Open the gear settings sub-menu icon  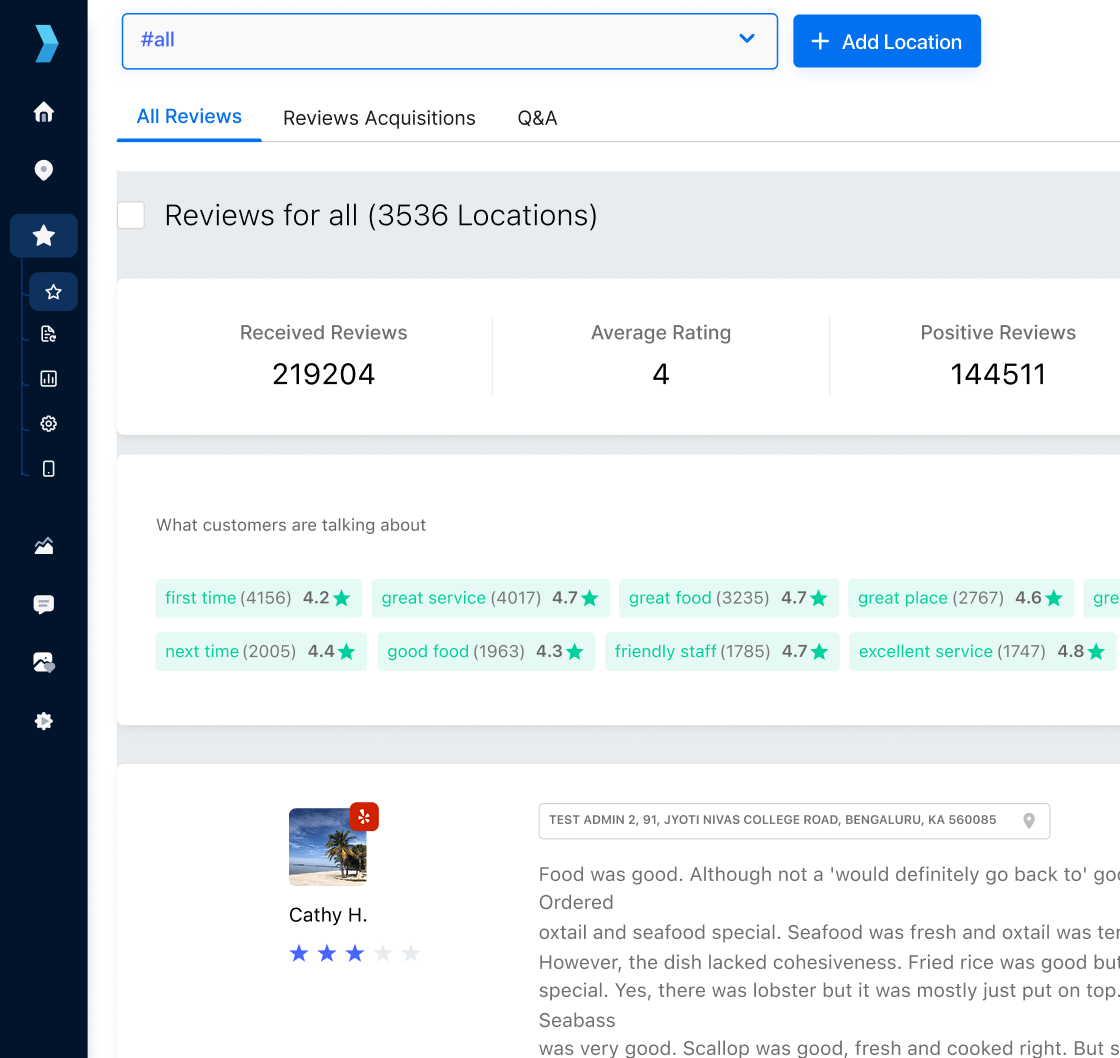pyautogui.click(x=49, y=424)
